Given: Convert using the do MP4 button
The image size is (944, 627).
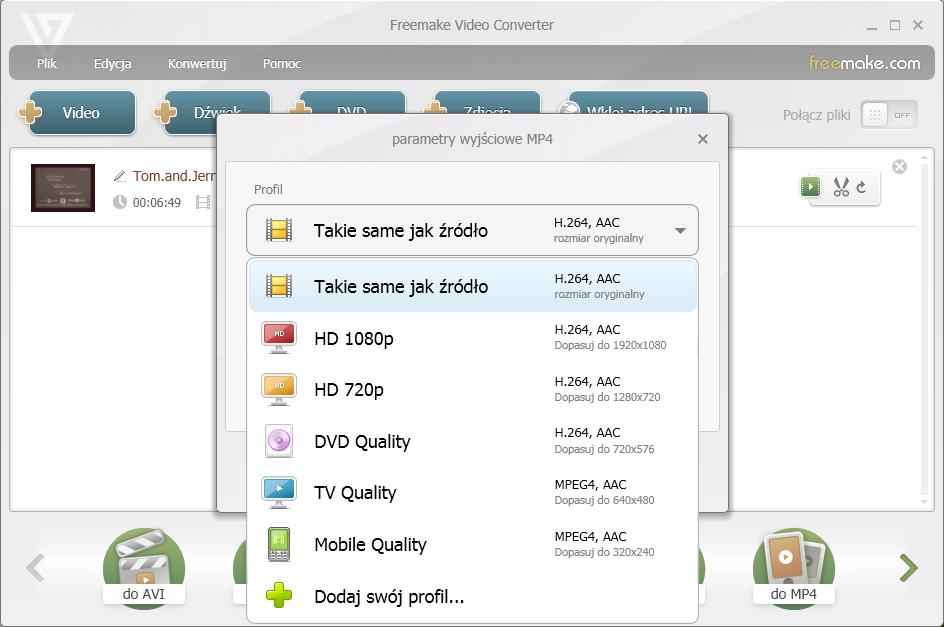Looking at the screenshot, I should (793, 567).
